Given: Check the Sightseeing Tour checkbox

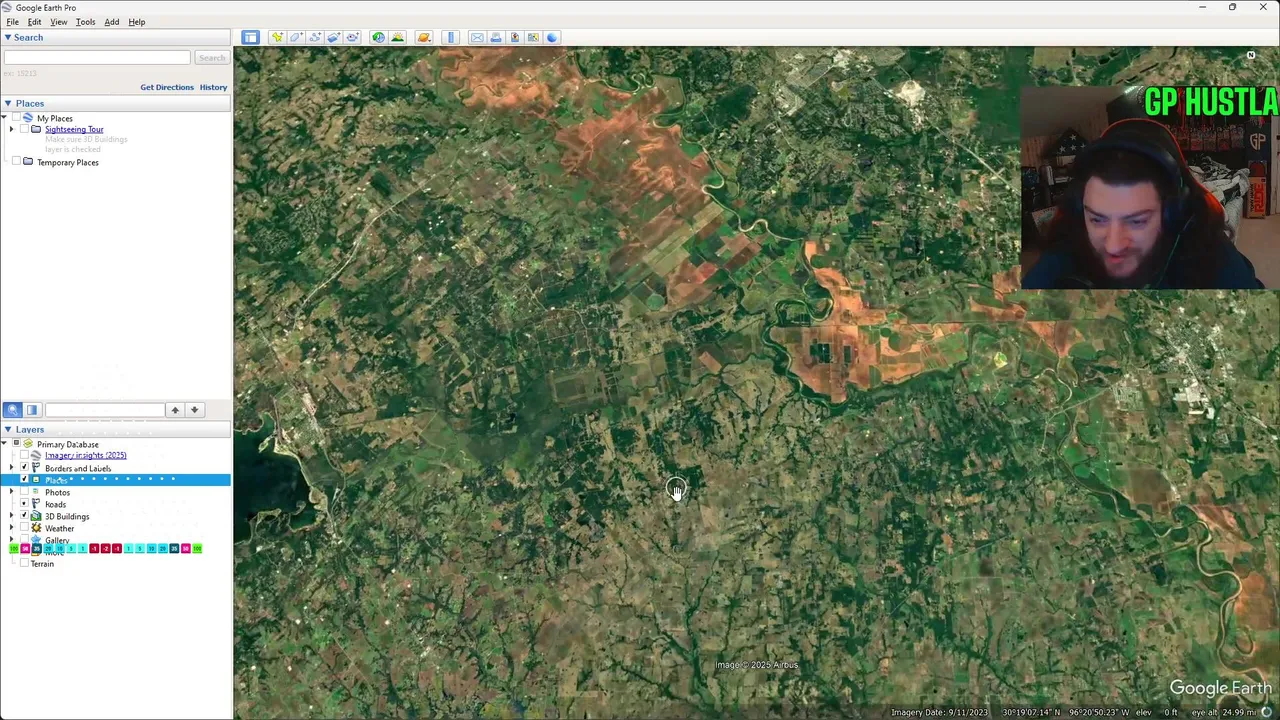Looking at the screenshot, I should tap(24, 129).
